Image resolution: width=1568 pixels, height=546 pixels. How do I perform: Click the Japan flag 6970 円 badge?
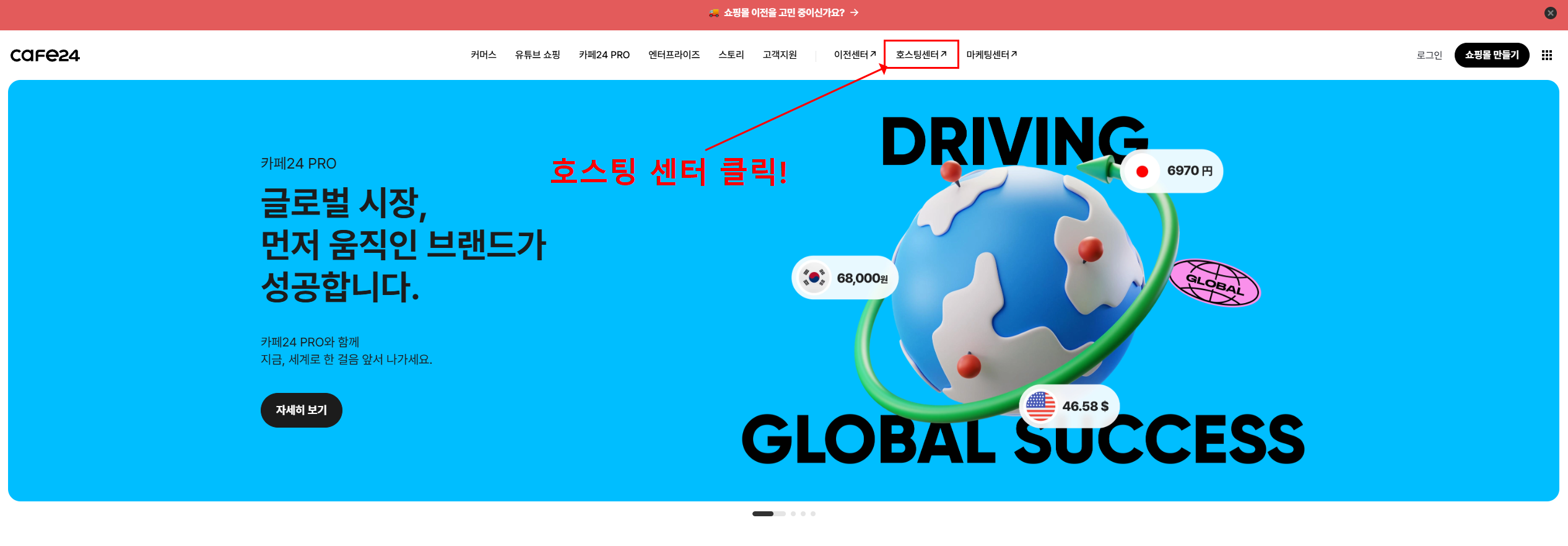click(1171, 171)
